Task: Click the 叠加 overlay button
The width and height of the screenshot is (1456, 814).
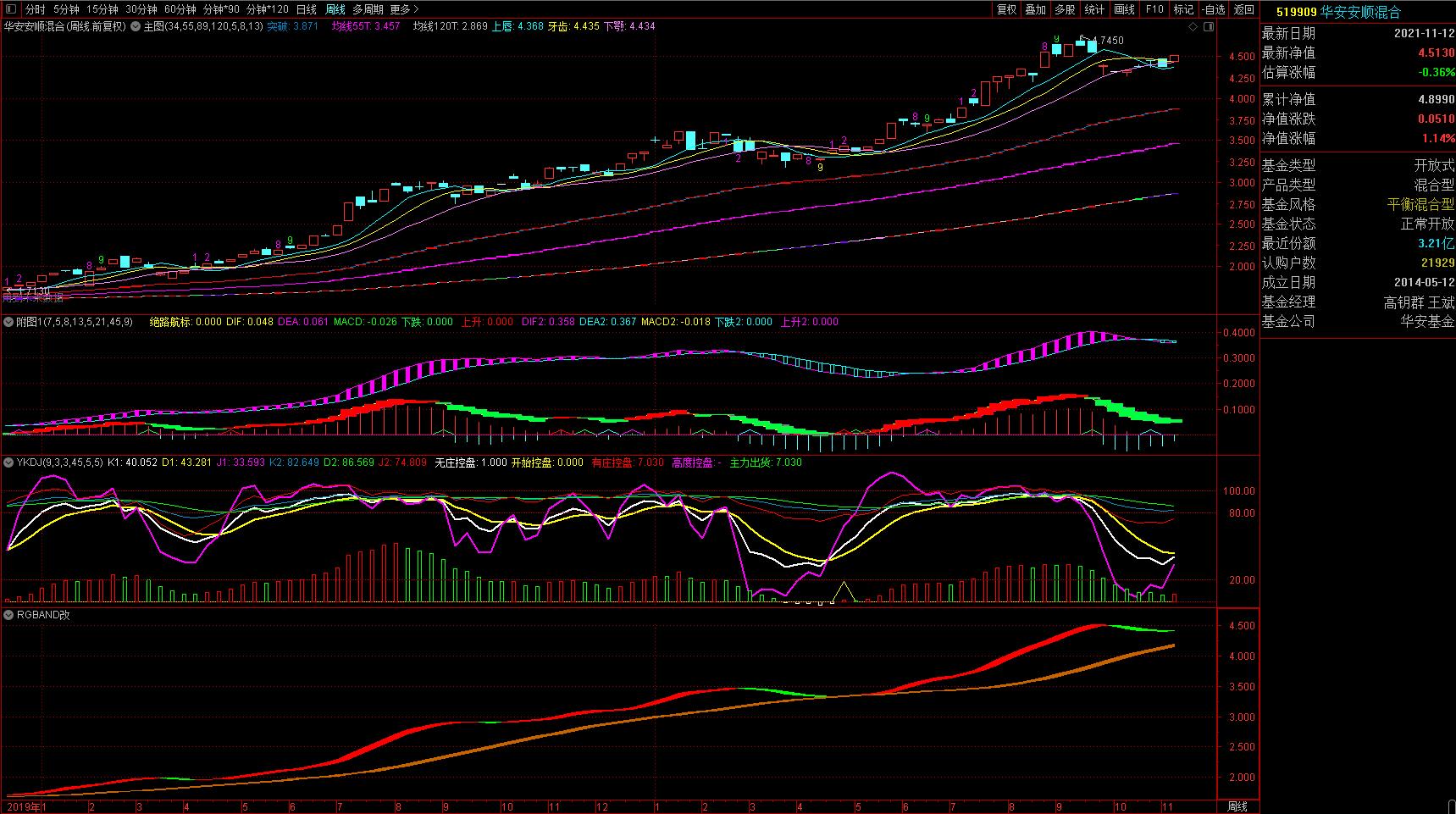Action: [x=1036, y=9]
